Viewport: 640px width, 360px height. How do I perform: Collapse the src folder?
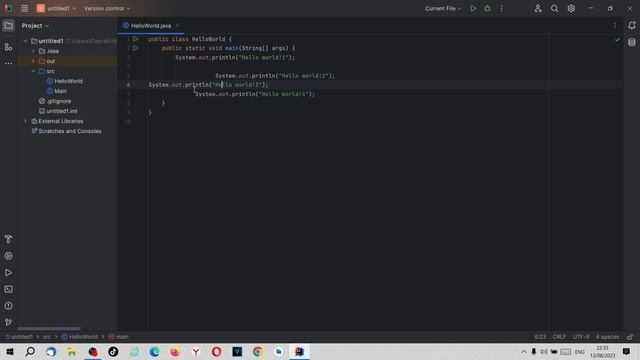[x=33, y=71]
